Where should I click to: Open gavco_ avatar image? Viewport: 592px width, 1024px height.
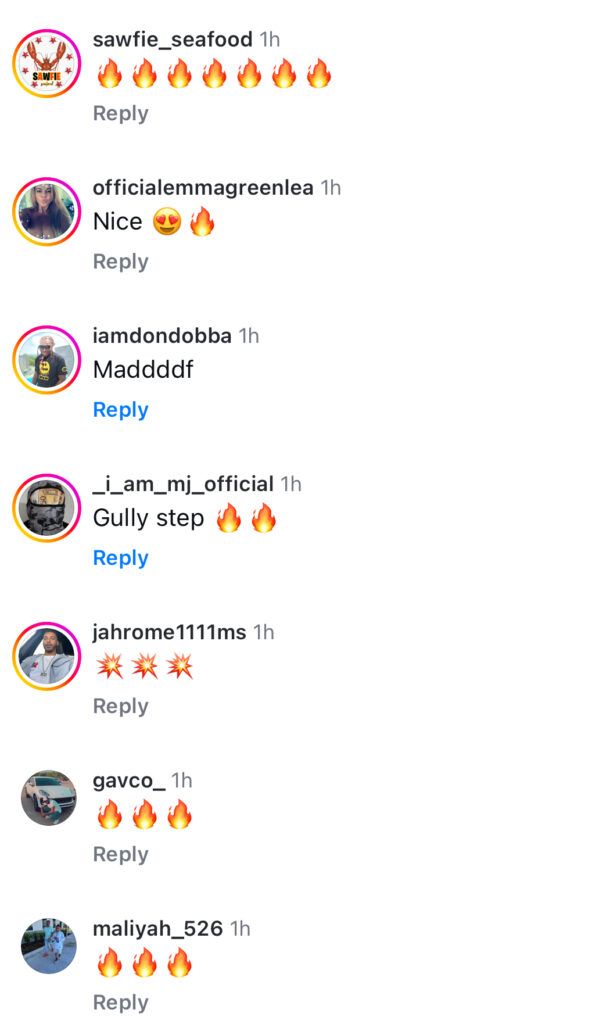click(48, 798)
